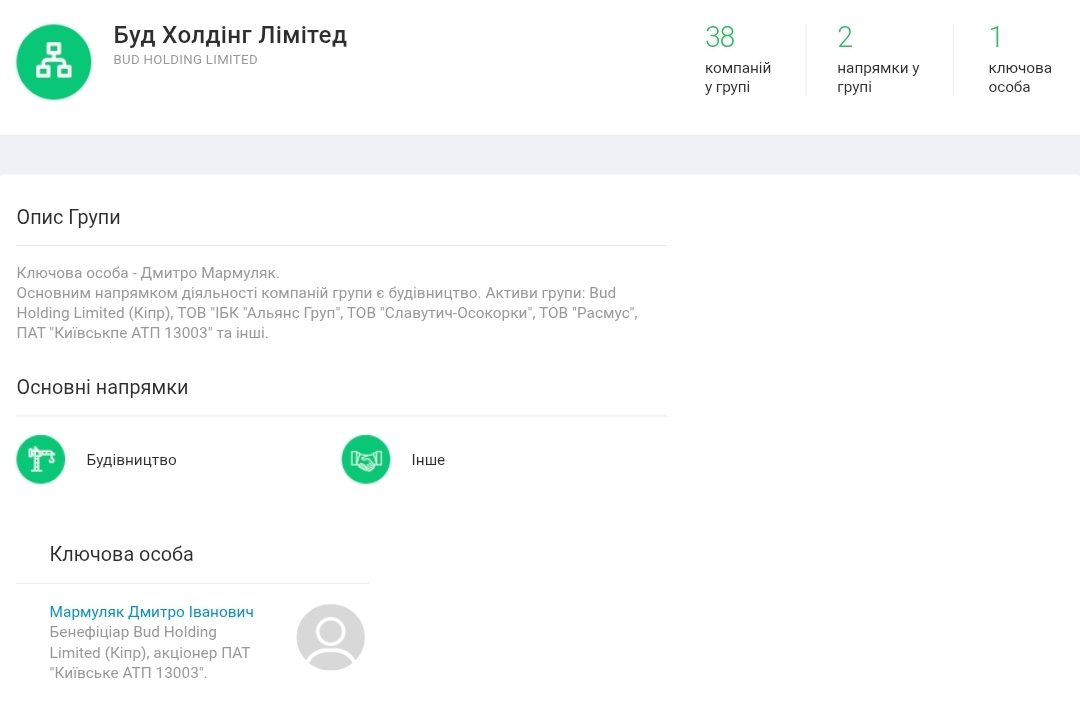Screen dimensions: 1080x719
Task: Click the construction crane icon
Action: [41, 460]
